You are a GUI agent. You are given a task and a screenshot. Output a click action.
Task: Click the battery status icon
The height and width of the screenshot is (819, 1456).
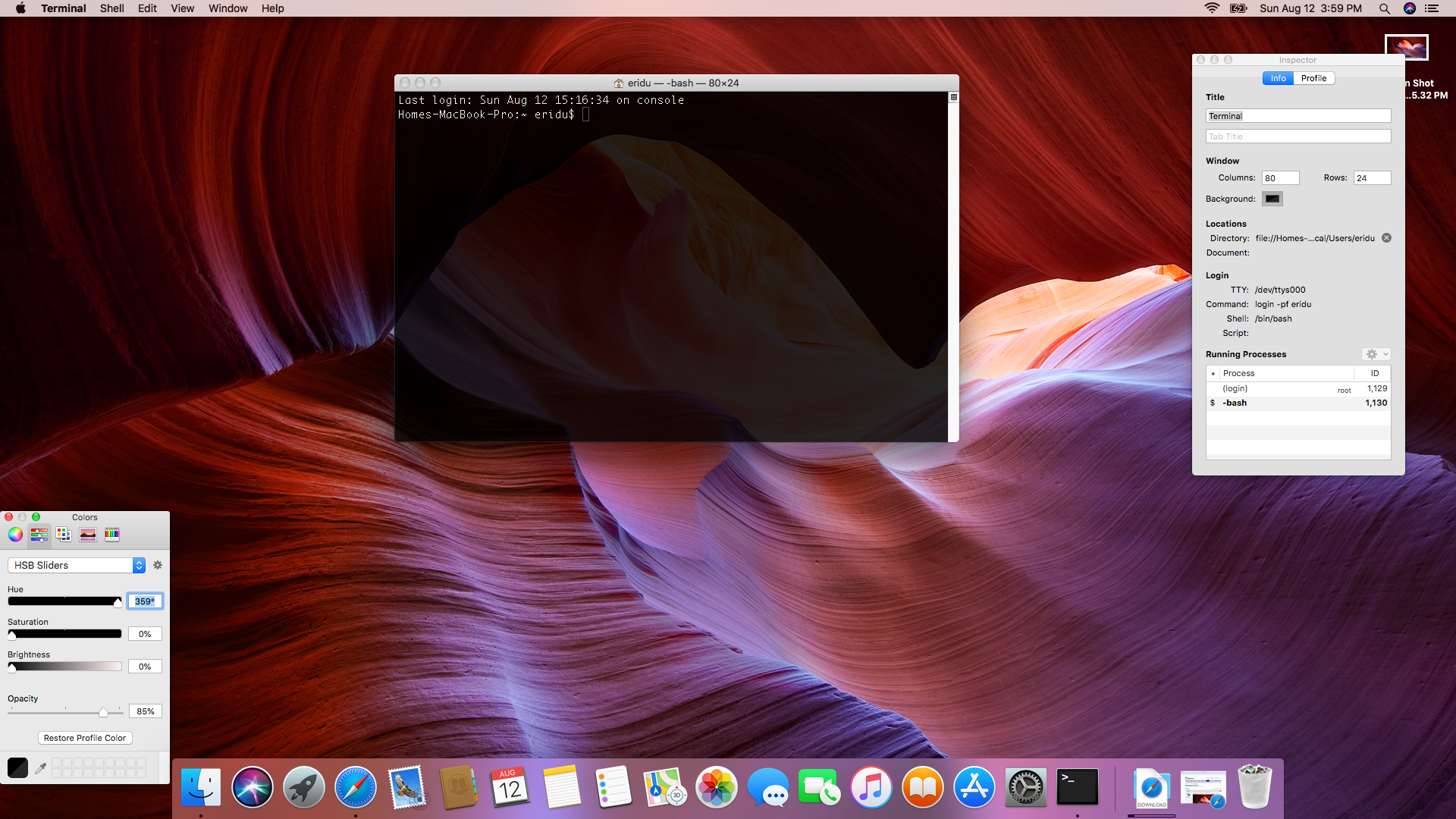tap(1238, 8)
